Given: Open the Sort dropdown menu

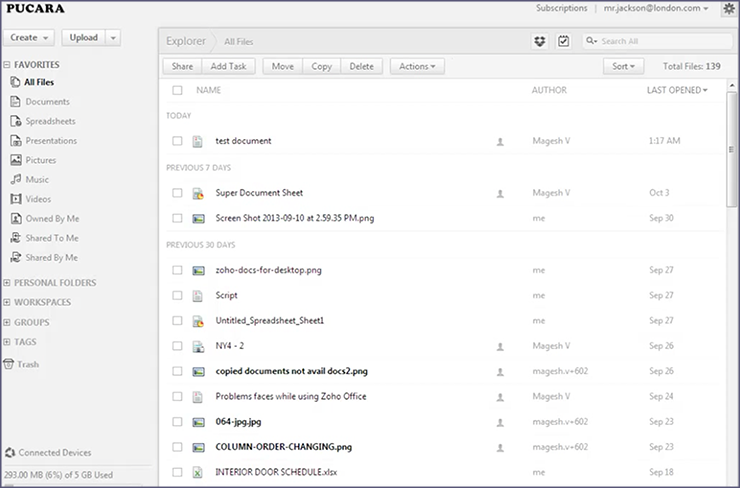Looking at the screenshot, I should click(x=623, y=66).
